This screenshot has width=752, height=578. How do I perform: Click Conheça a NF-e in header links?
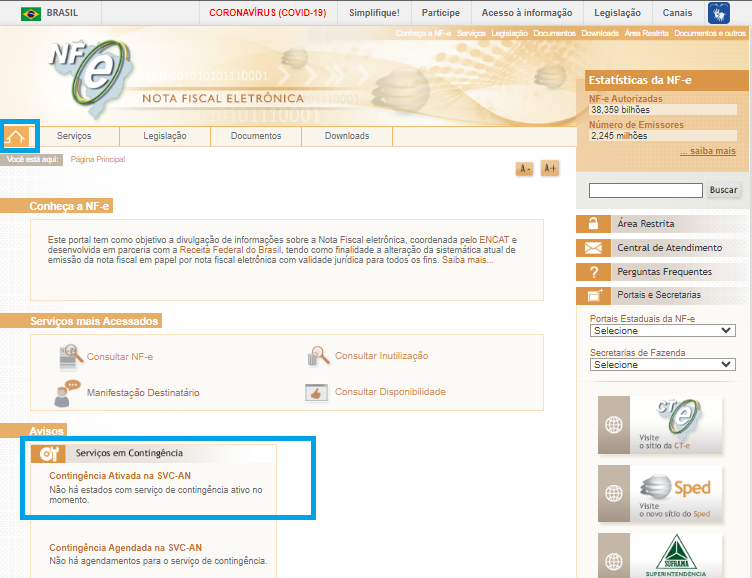coord(423,33)
